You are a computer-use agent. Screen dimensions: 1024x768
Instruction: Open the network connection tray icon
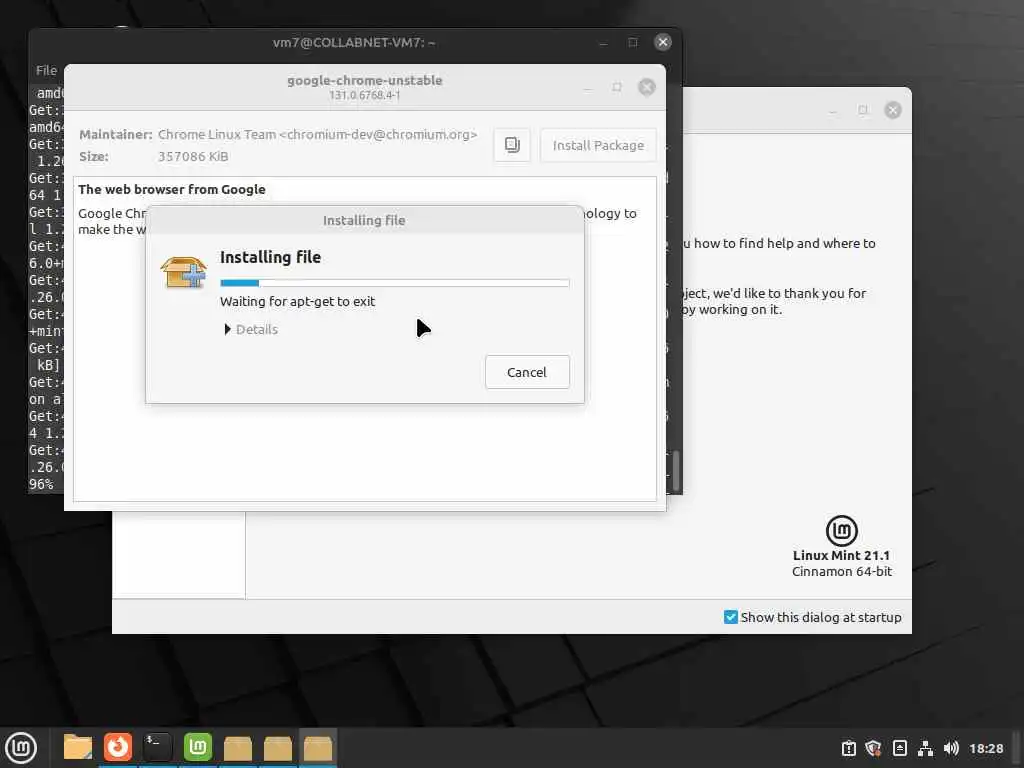click(x=925, y=748)
